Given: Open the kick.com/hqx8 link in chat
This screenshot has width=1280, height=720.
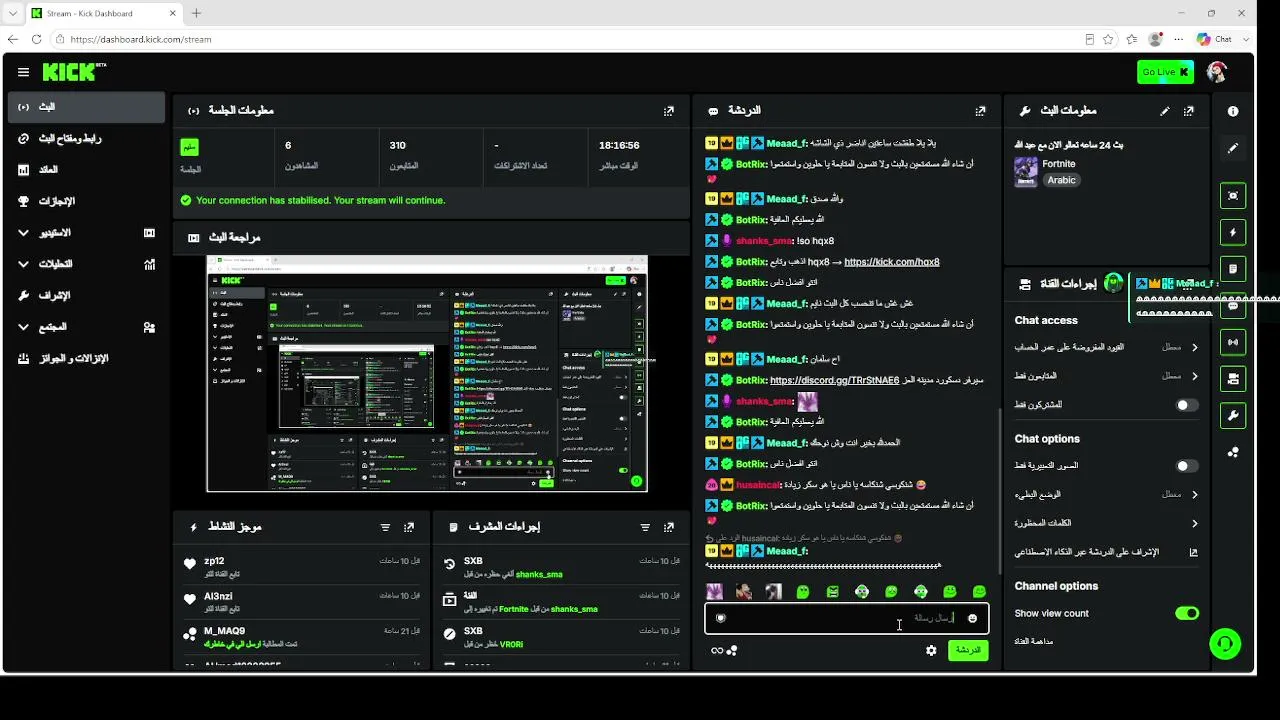Looking at the screenshot, I should pos(892,262).
